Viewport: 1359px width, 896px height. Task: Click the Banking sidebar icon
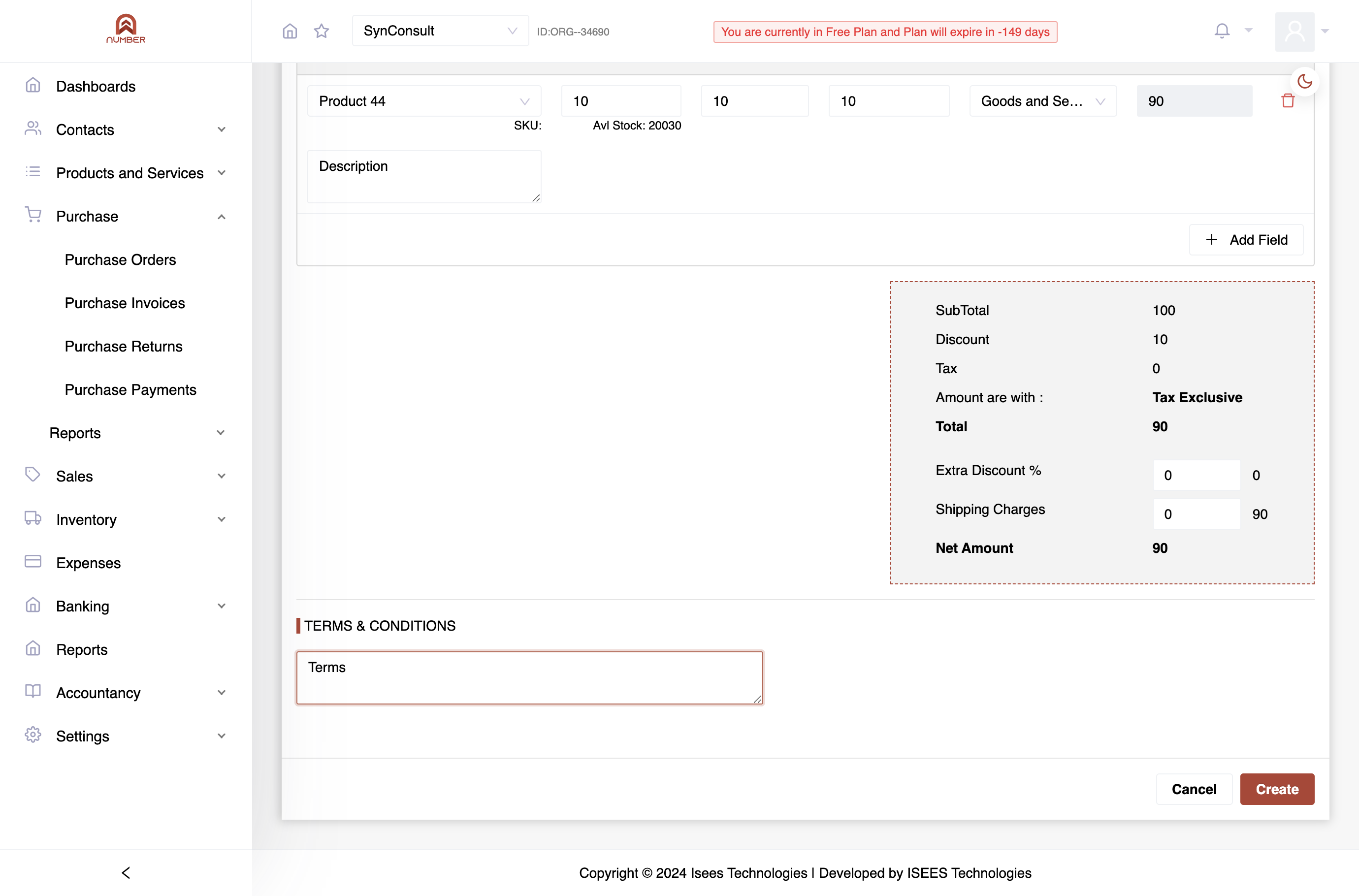[x=33, y=605]
